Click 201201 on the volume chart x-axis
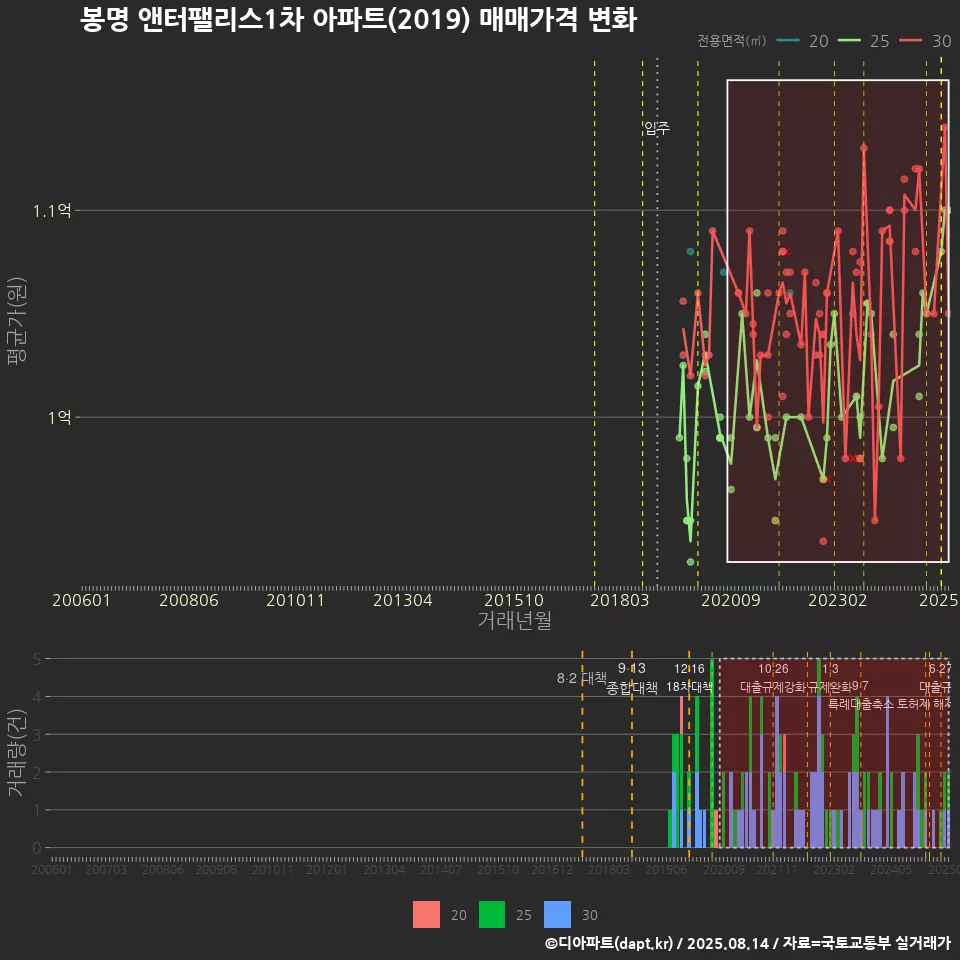 point(327,869)
